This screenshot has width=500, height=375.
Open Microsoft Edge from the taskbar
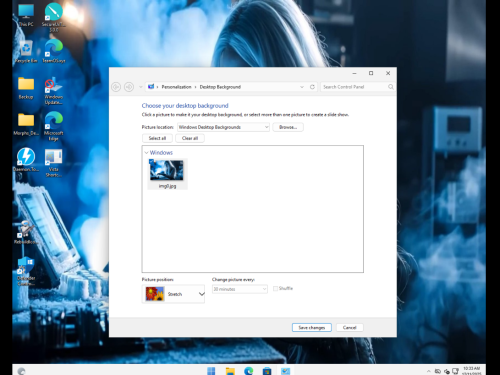tap(249, 371)
